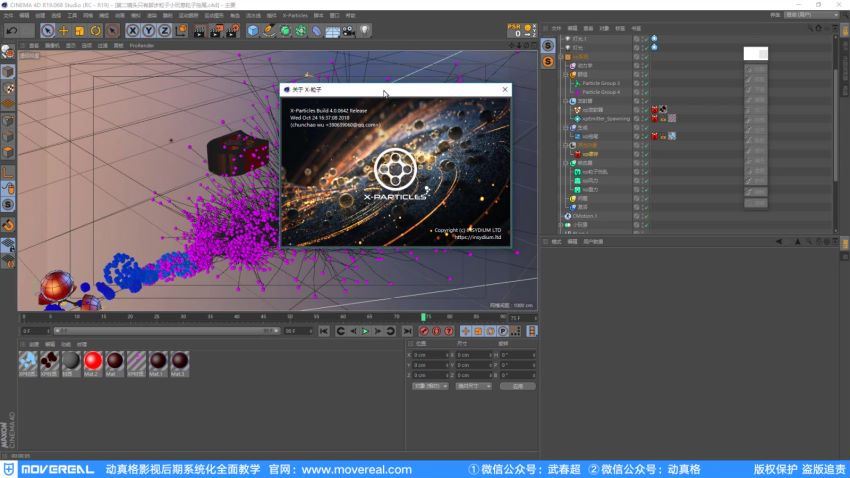
Task: Click the floor environment icon
Action: (332, 31)
